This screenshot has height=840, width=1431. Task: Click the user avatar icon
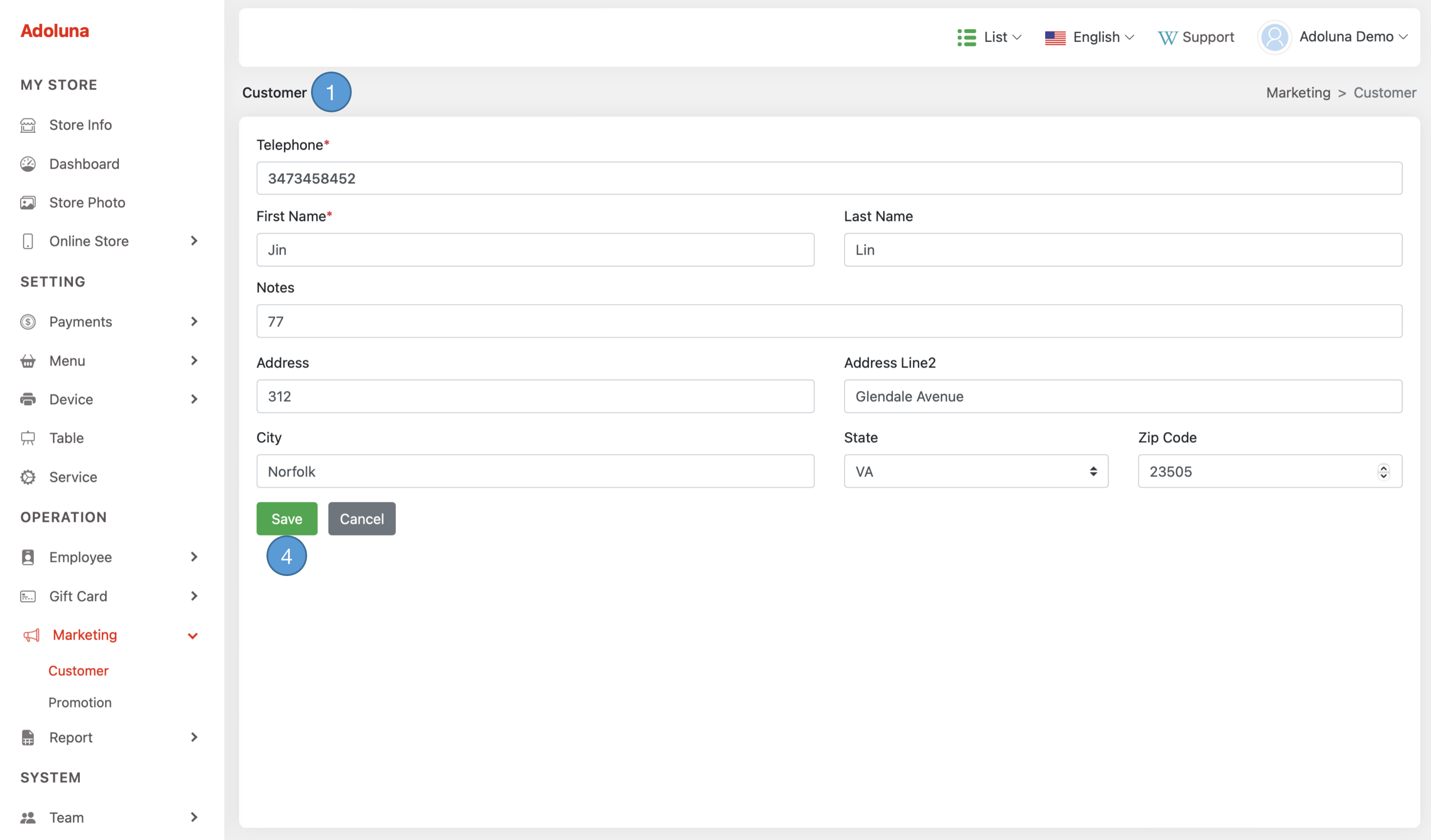1274,37
